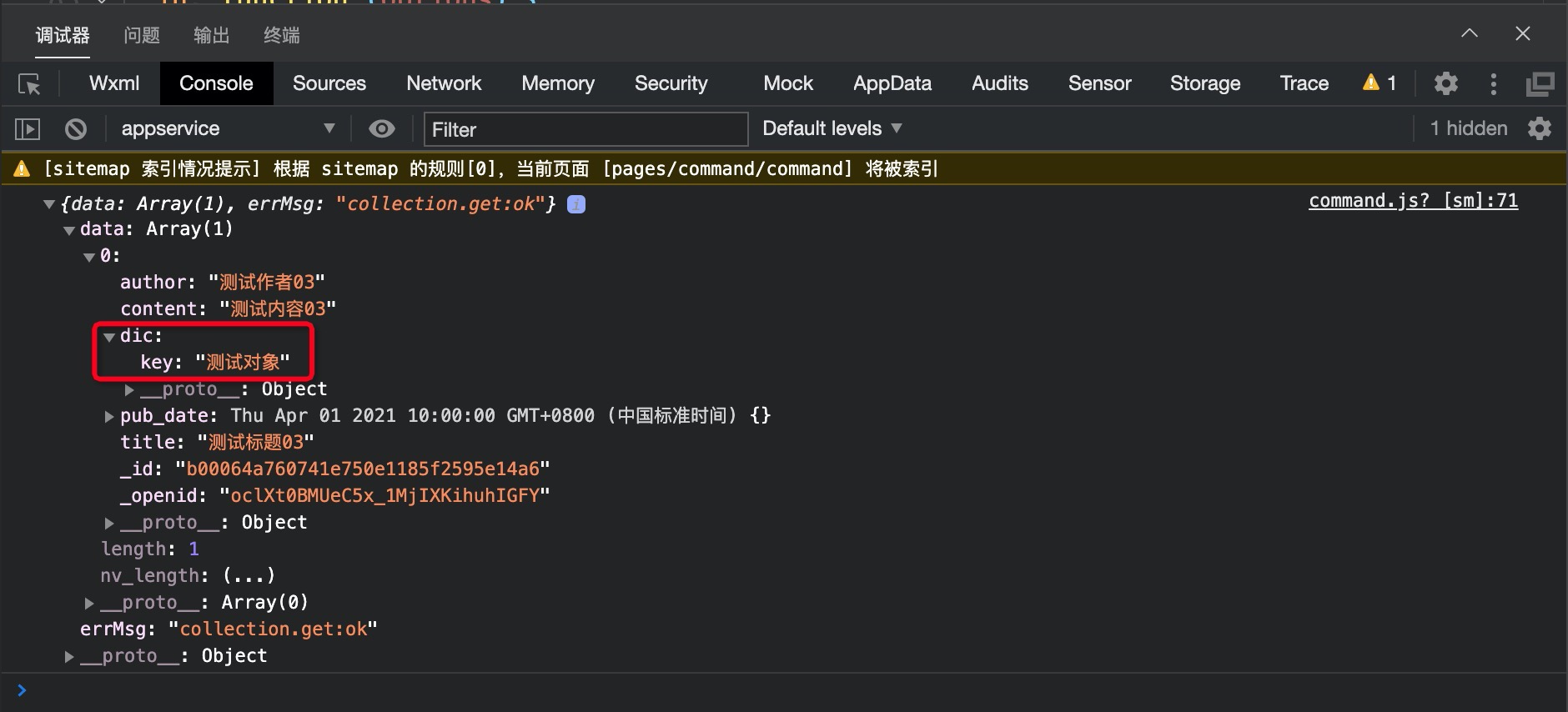Viewport: 1568px width, 712px height.
Task: Select the key value 测试对象
Action: [x=243, y=363]
